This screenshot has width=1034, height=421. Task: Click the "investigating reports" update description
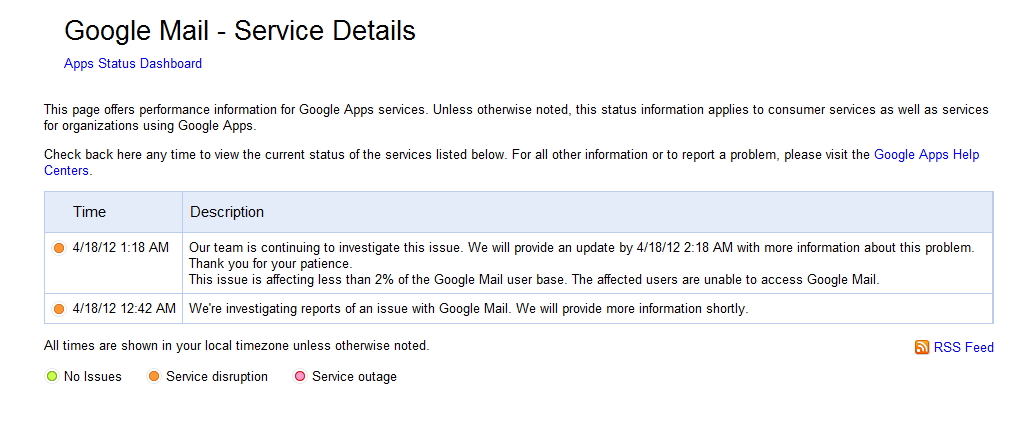click(x=468, y=309)
